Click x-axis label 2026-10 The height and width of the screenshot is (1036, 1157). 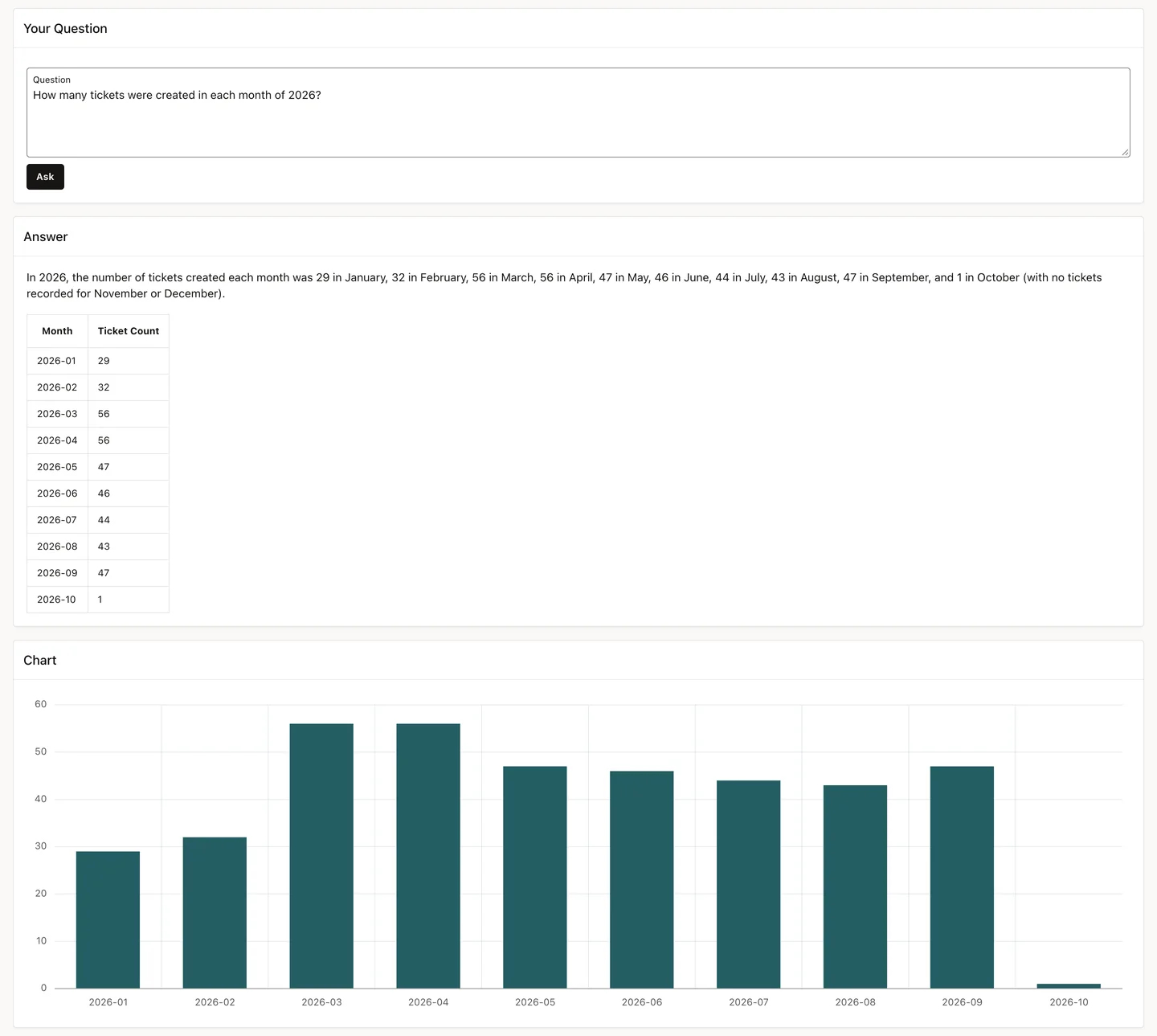pyautogui.click(x=1069, y=1002)
